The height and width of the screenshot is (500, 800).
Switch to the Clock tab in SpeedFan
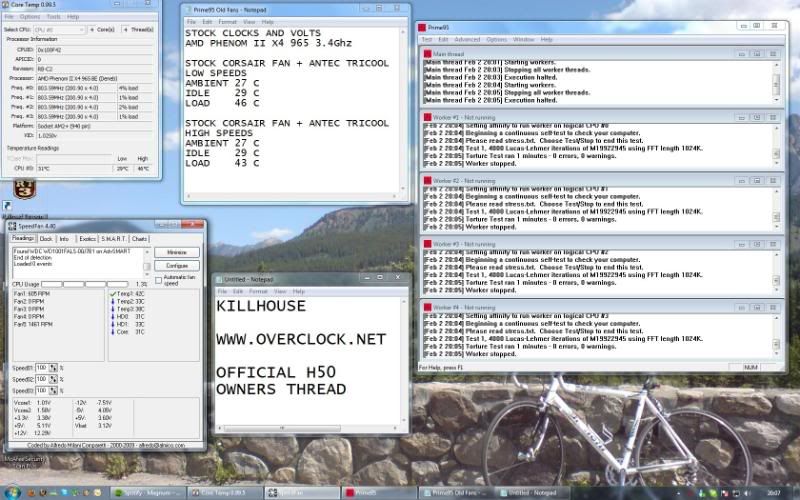pos(46,239)
